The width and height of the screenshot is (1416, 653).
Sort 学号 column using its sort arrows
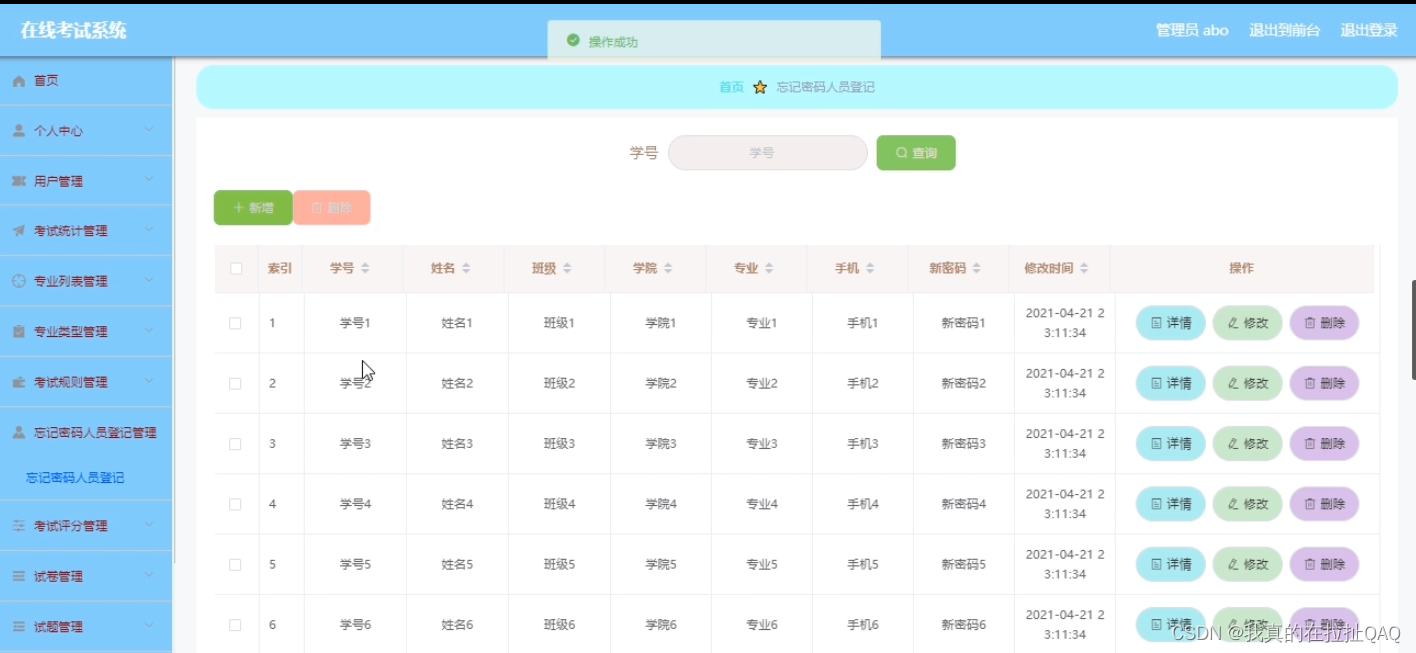365,269
